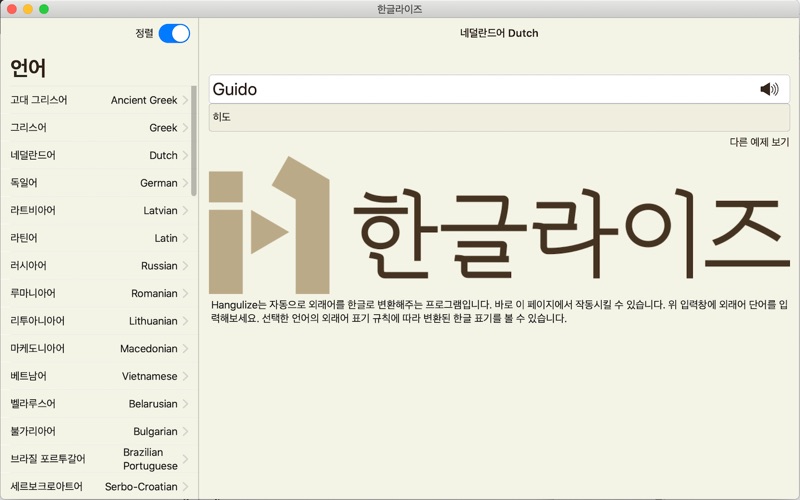Click the 언어 sidebar heading
This screenshot has height=500, width=800.
coord(28,68)
